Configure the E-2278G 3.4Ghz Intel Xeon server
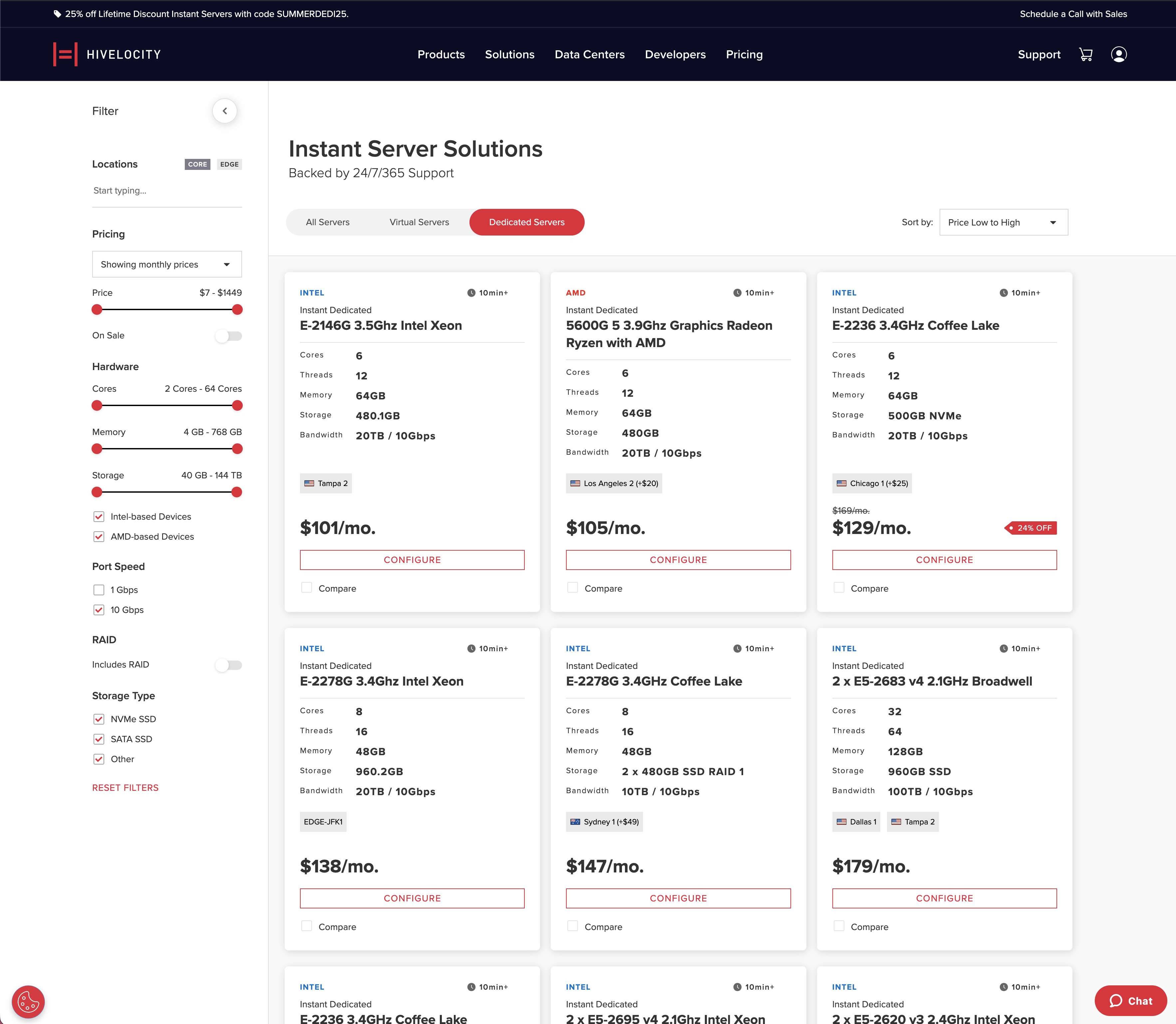Screen dimensions: 1176x1024 [x=412, y=898]
